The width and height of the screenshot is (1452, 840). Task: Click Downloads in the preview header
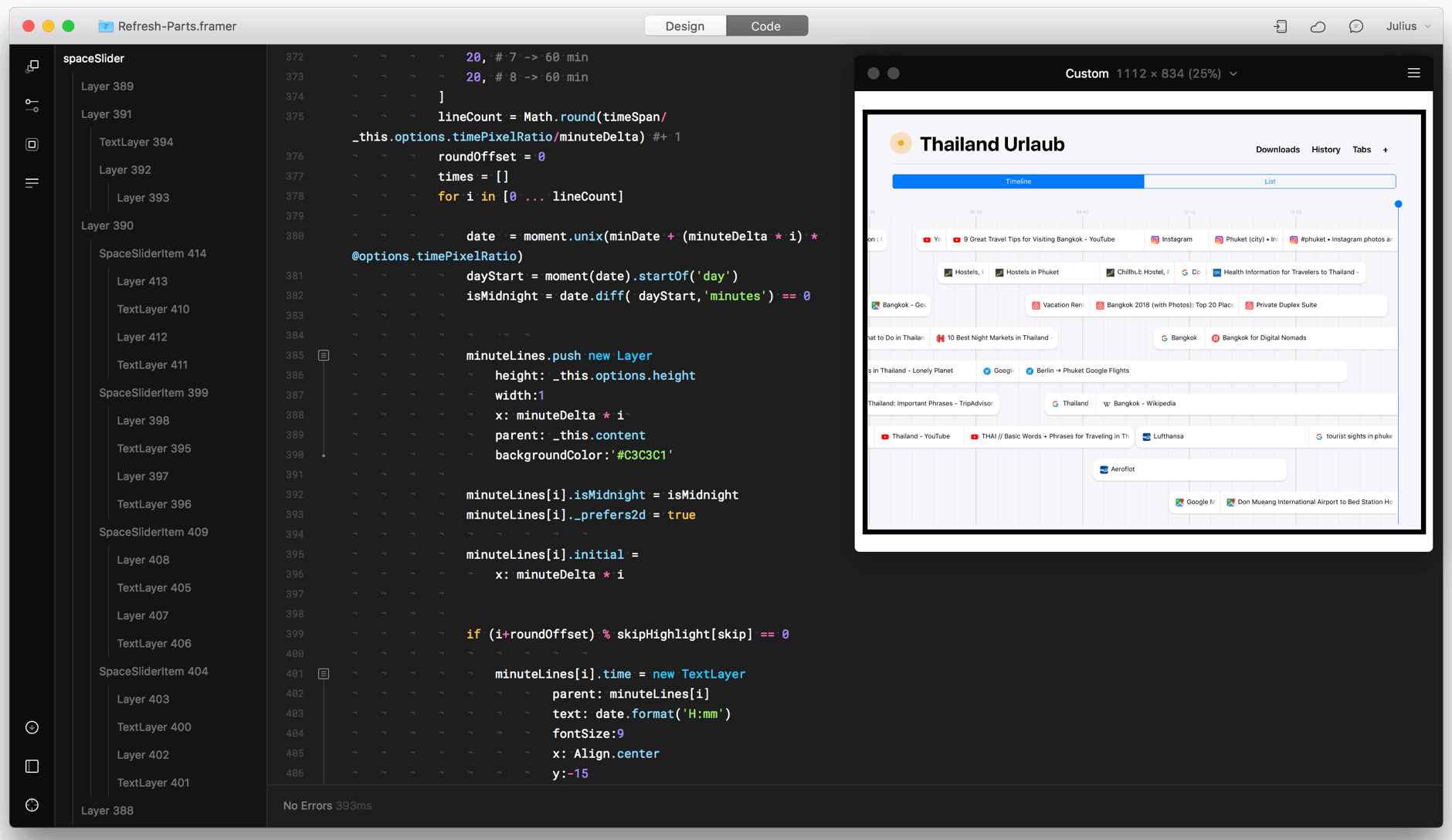pos(1277,150)
